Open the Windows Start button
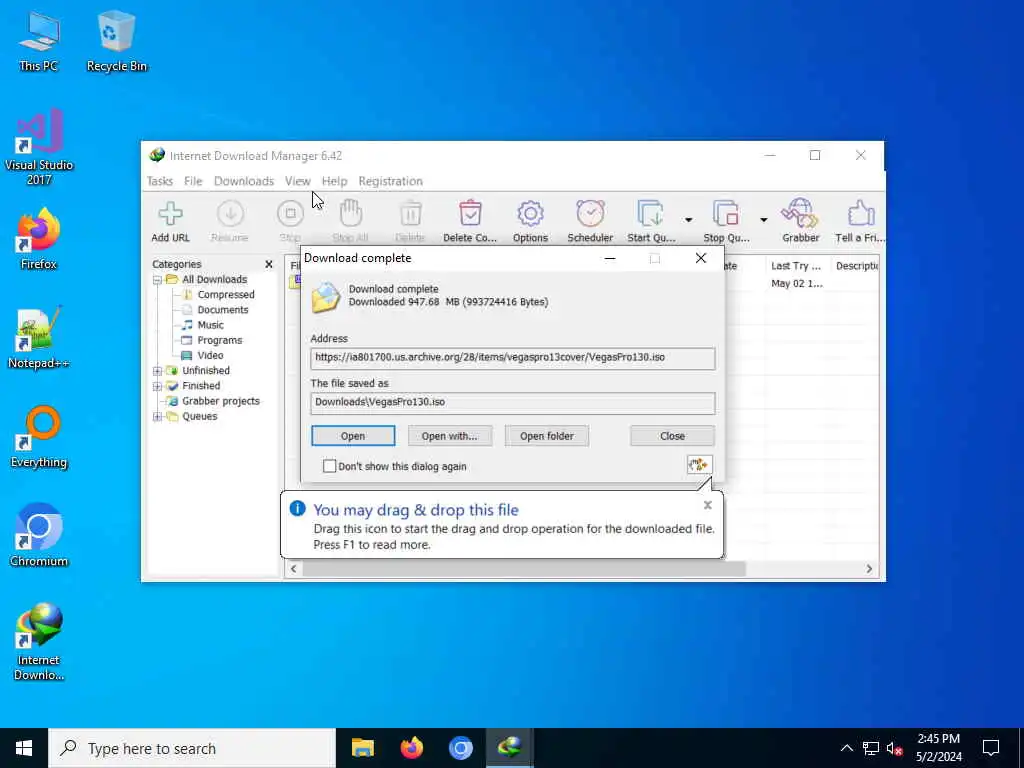The image size is (1024, 768). click(24, 748)
